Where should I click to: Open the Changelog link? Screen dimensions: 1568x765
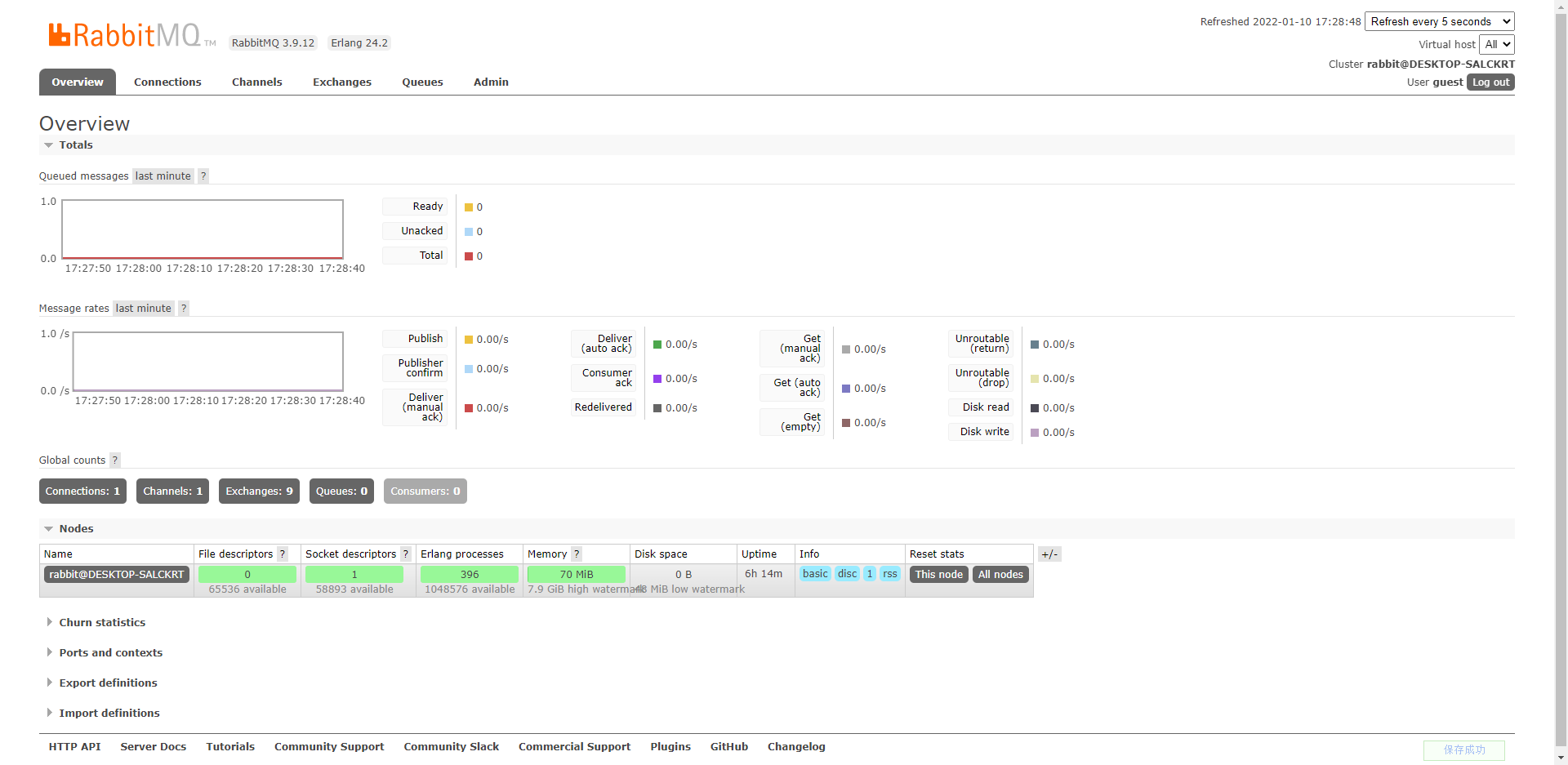coord(796,746)
